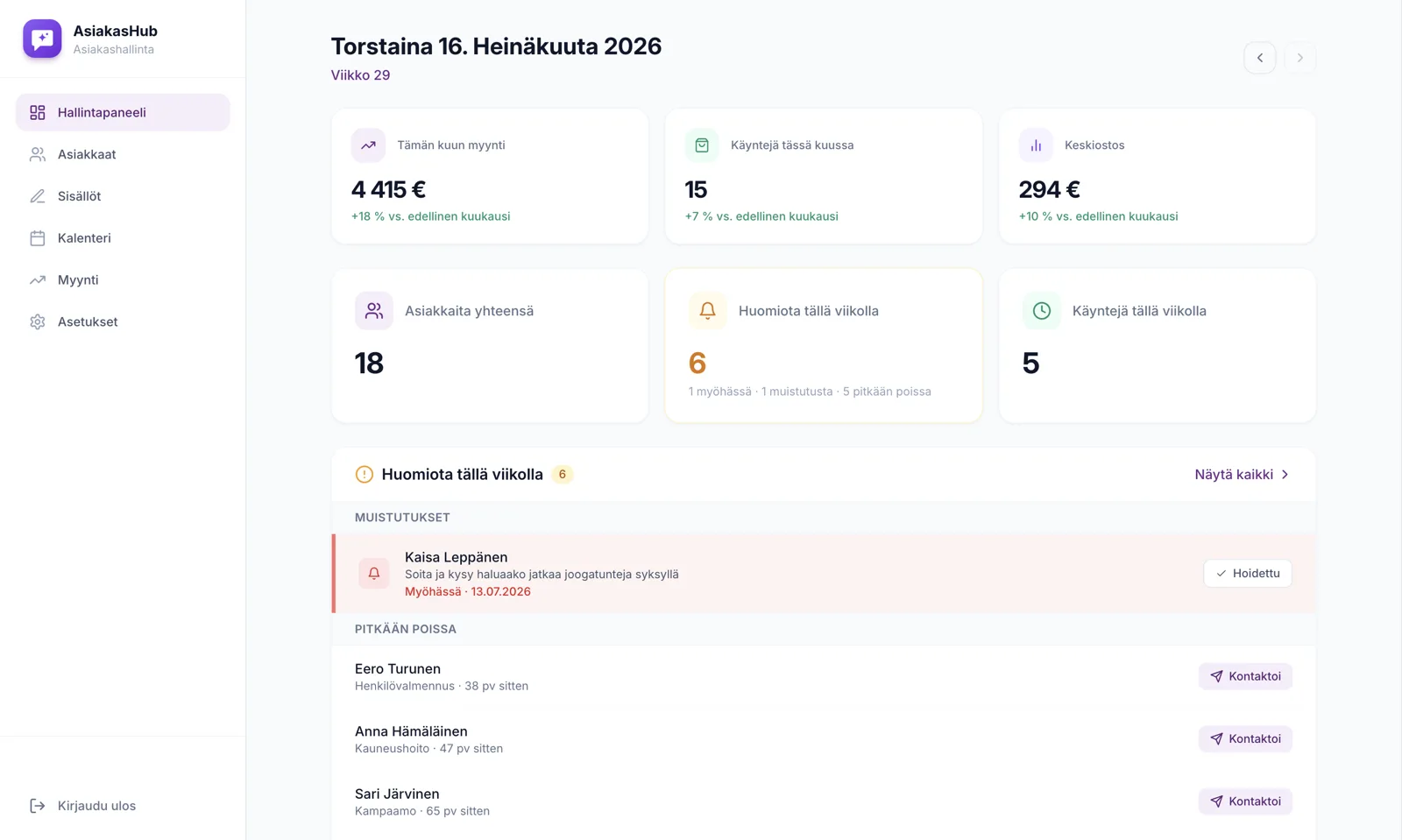Click the name Sari Järvinen
This screenshot has width=1402, height=840.
[x=397, y=794]
